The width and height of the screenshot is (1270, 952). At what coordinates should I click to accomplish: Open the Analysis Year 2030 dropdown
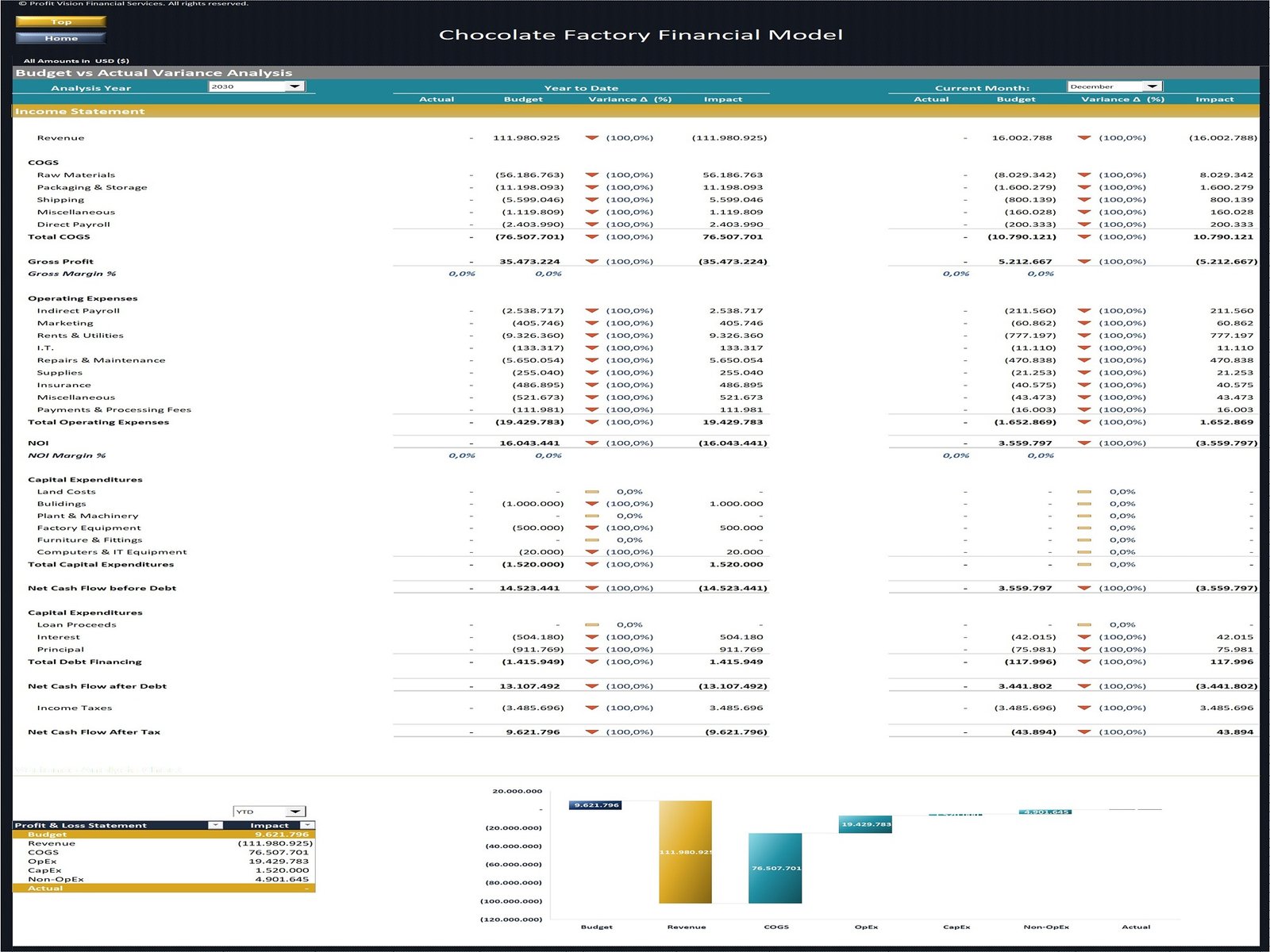coord(294,86)
